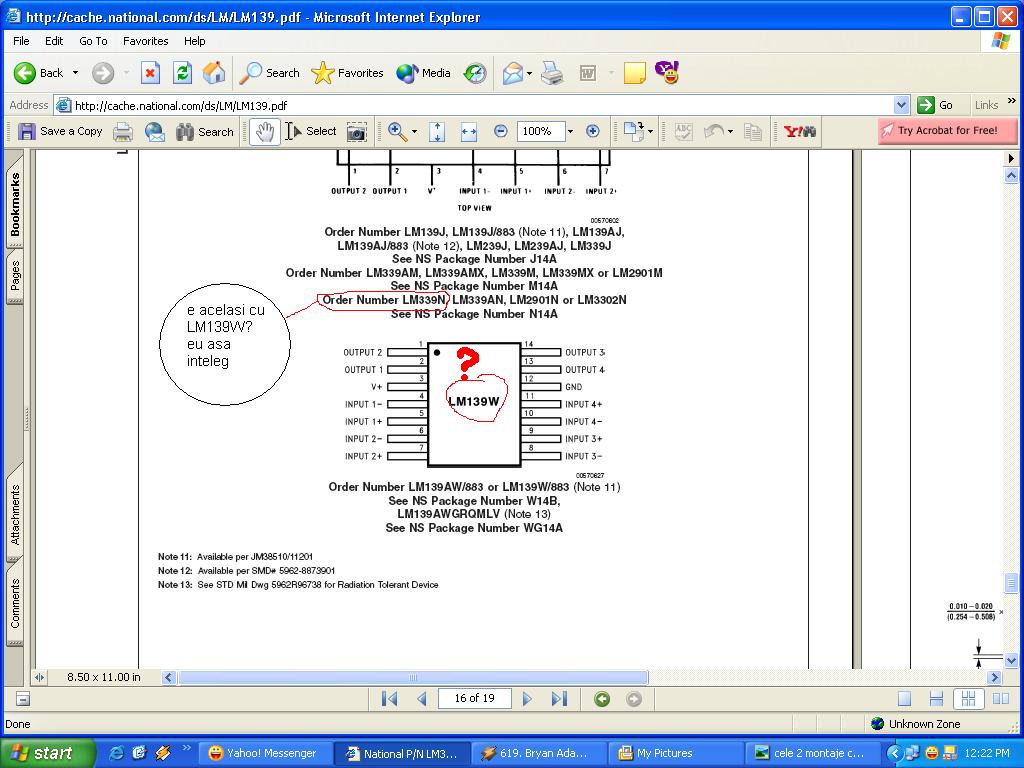The height and width of the screenshot is (768, 1024).
Task: Click the Fit Page height icon
Action: pos(437,132)
